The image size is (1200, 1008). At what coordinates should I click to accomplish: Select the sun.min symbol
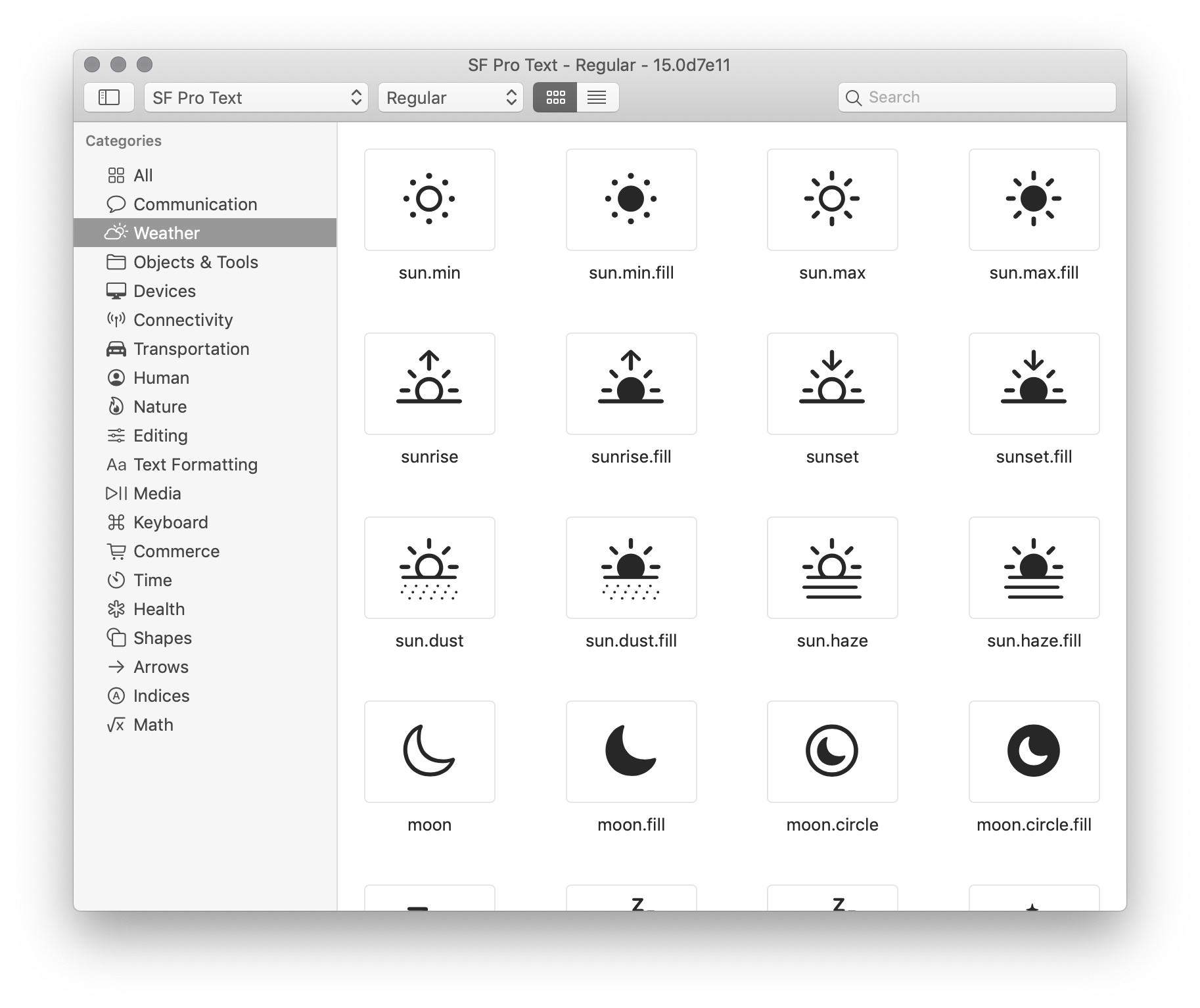coord(429,199)
